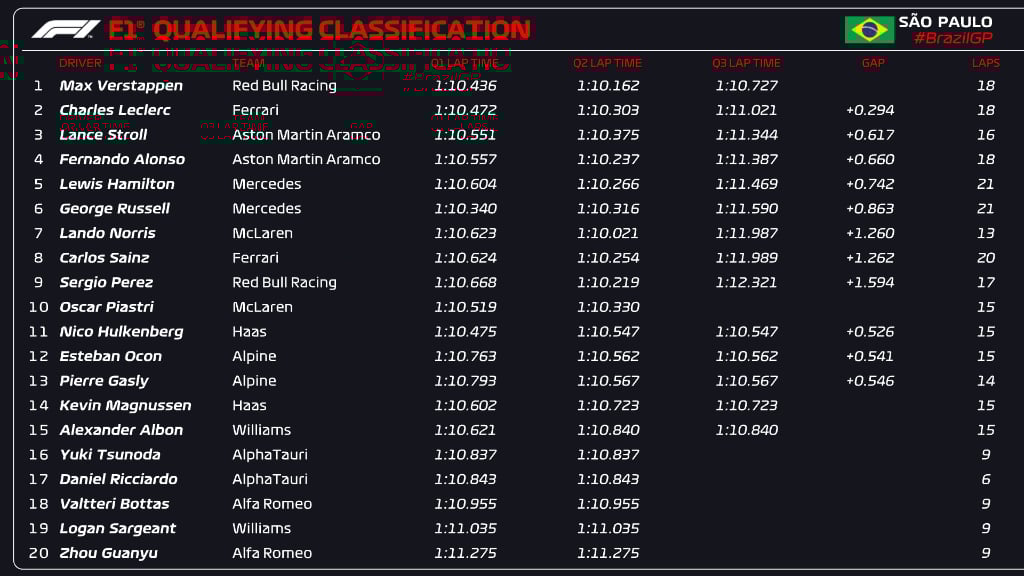The width and height of the screenshot is (1024, 576).
Task: Click Fernando Alonso's Aston Martin Aramco team
Action: [306, 159]
